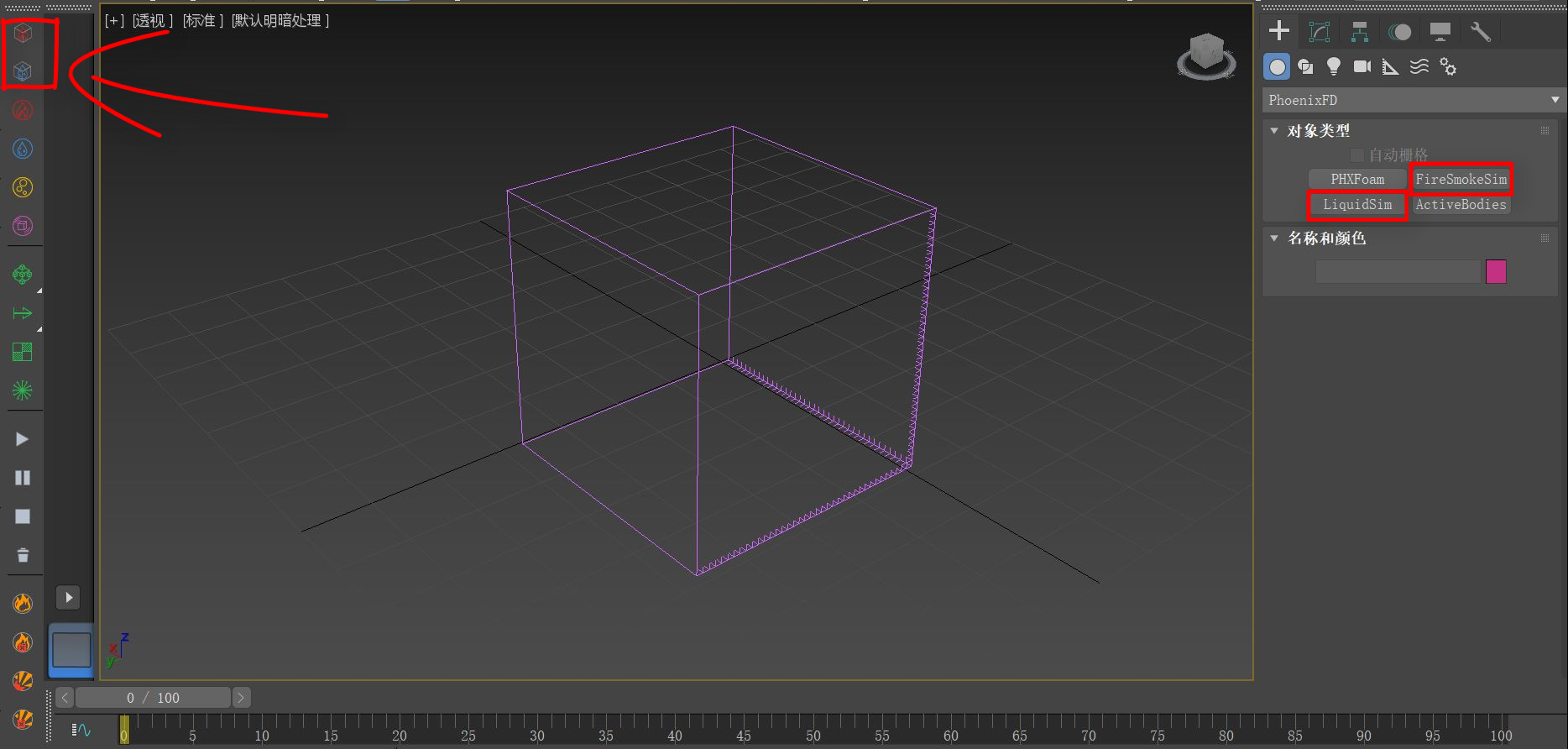Collapse the 名称和颜色 rollout
The height and width of the screenshot is (749, 1568).
[1274, 238]
